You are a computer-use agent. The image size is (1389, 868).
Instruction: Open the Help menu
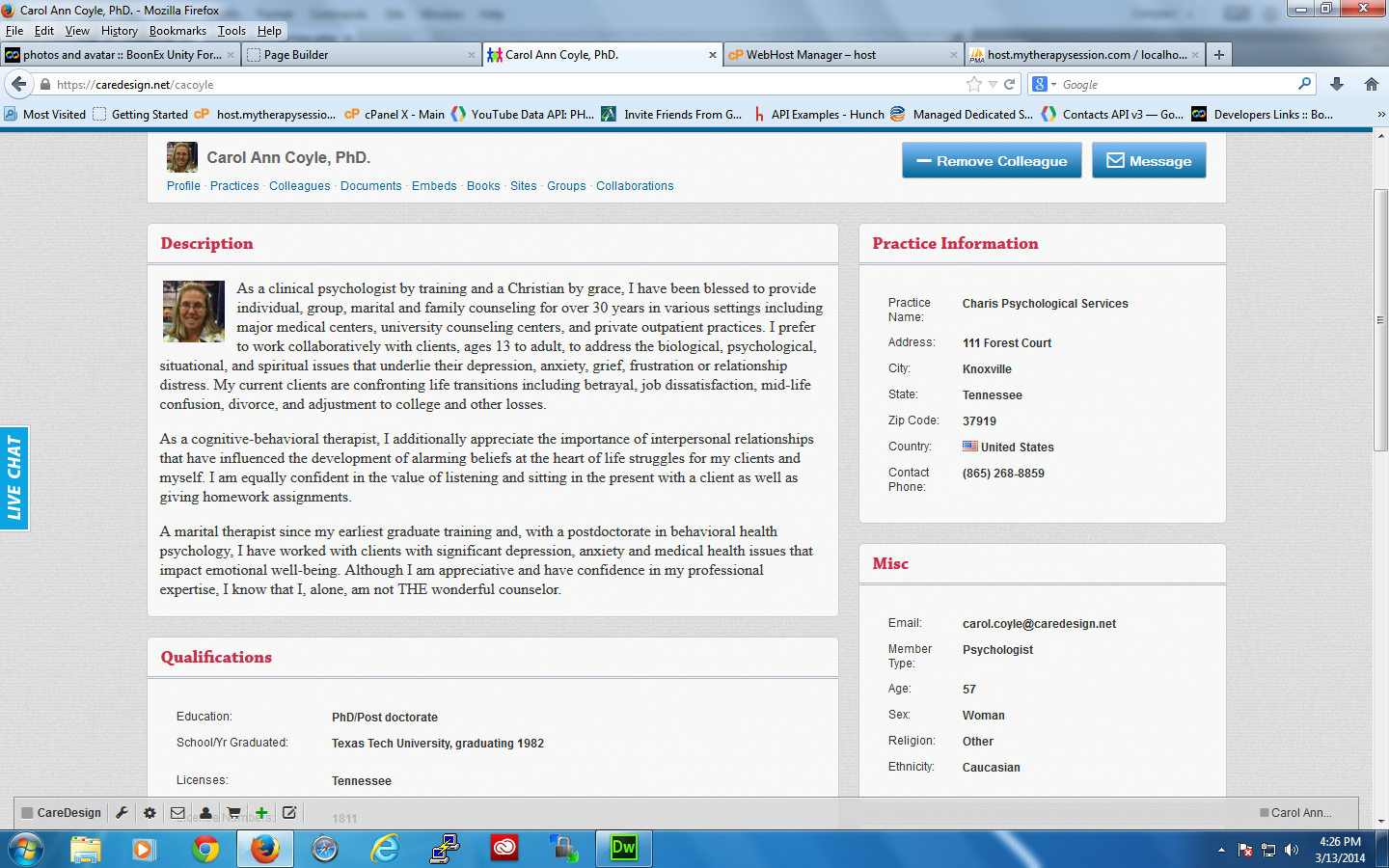(269, 31)
